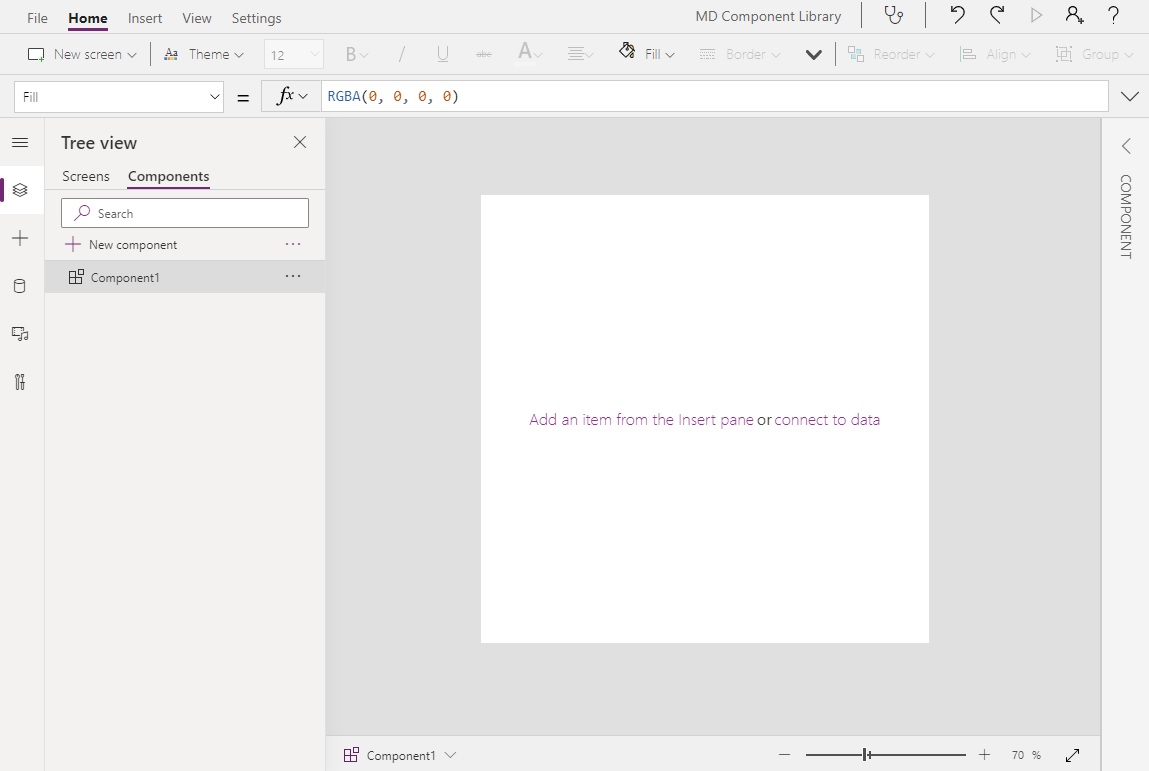Expand the formula bar chevron
This screenshot has width=1149, height=771.
click(1130, 97)
